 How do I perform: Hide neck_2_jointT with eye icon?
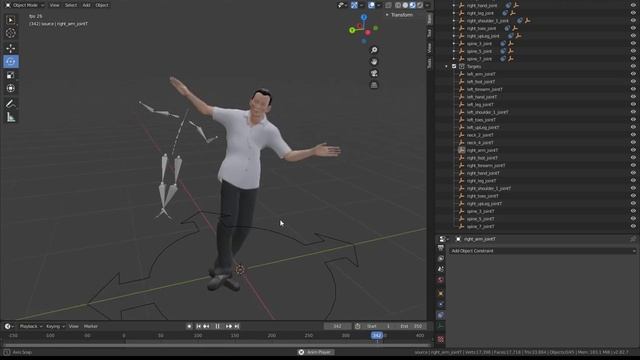[633, 135]
